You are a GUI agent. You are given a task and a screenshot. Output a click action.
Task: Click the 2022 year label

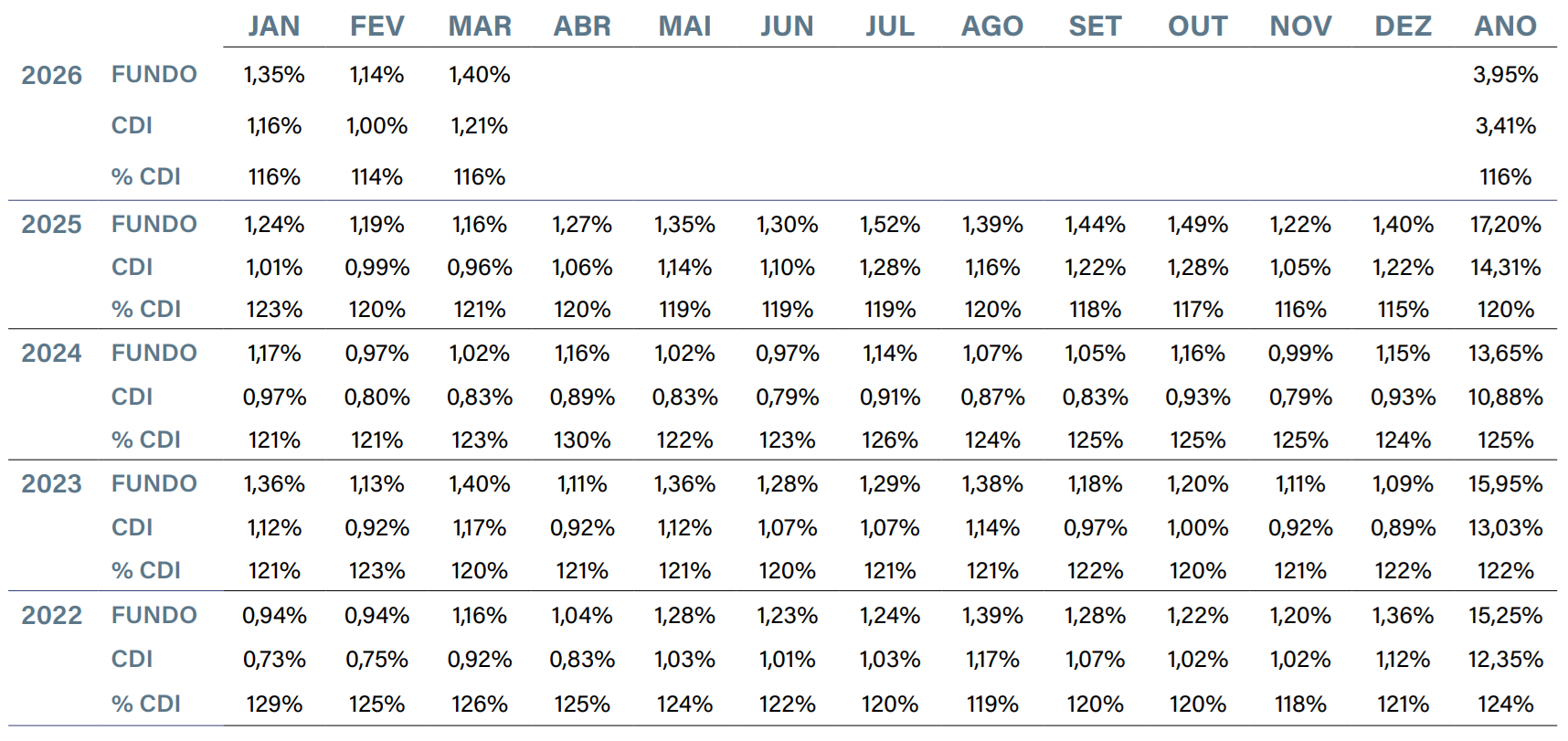pyautogui.click(x=51, y=615)
